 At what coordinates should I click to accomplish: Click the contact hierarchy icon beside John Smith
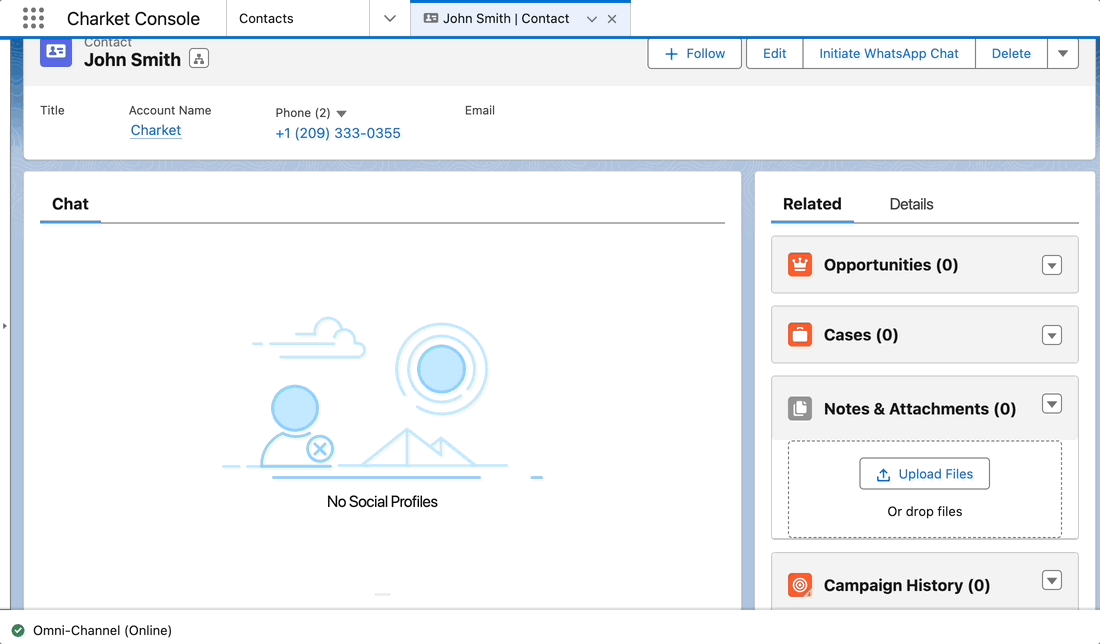tap(199, 59)
